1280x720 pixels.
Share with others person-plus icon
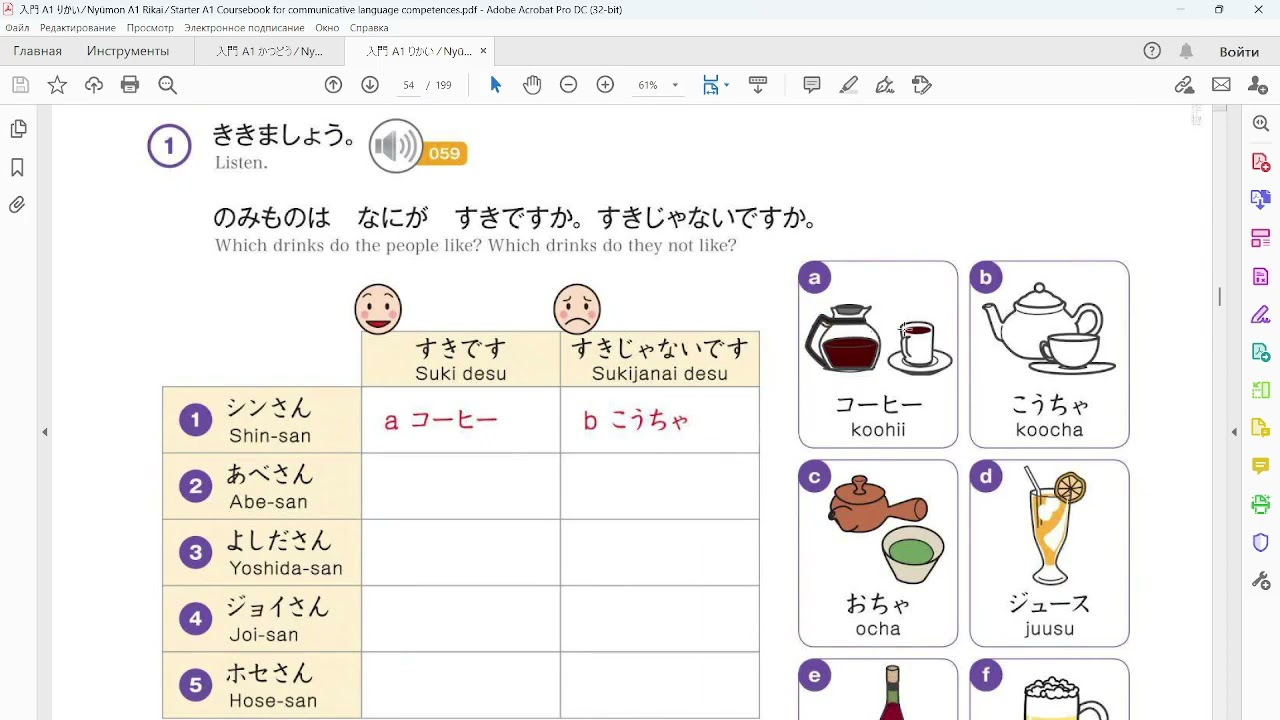click(1258, 85)
